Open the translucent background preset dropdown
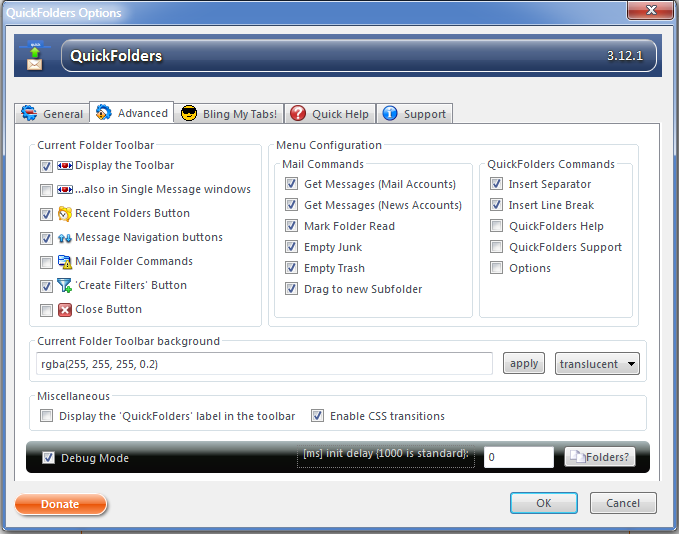This screenshot has height=534, width=679. point(597,363)
